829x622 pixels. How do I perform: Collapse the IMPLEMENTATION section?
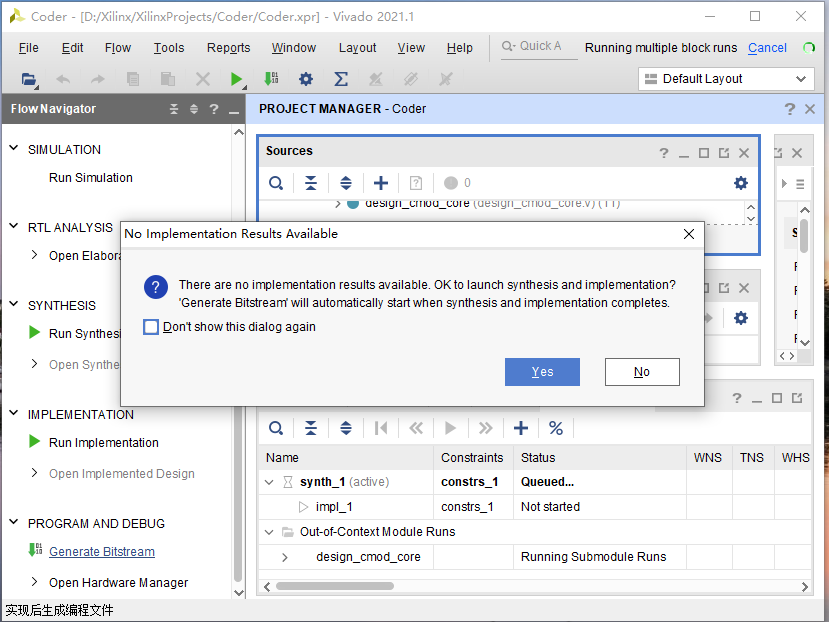[x=14, y=414]
